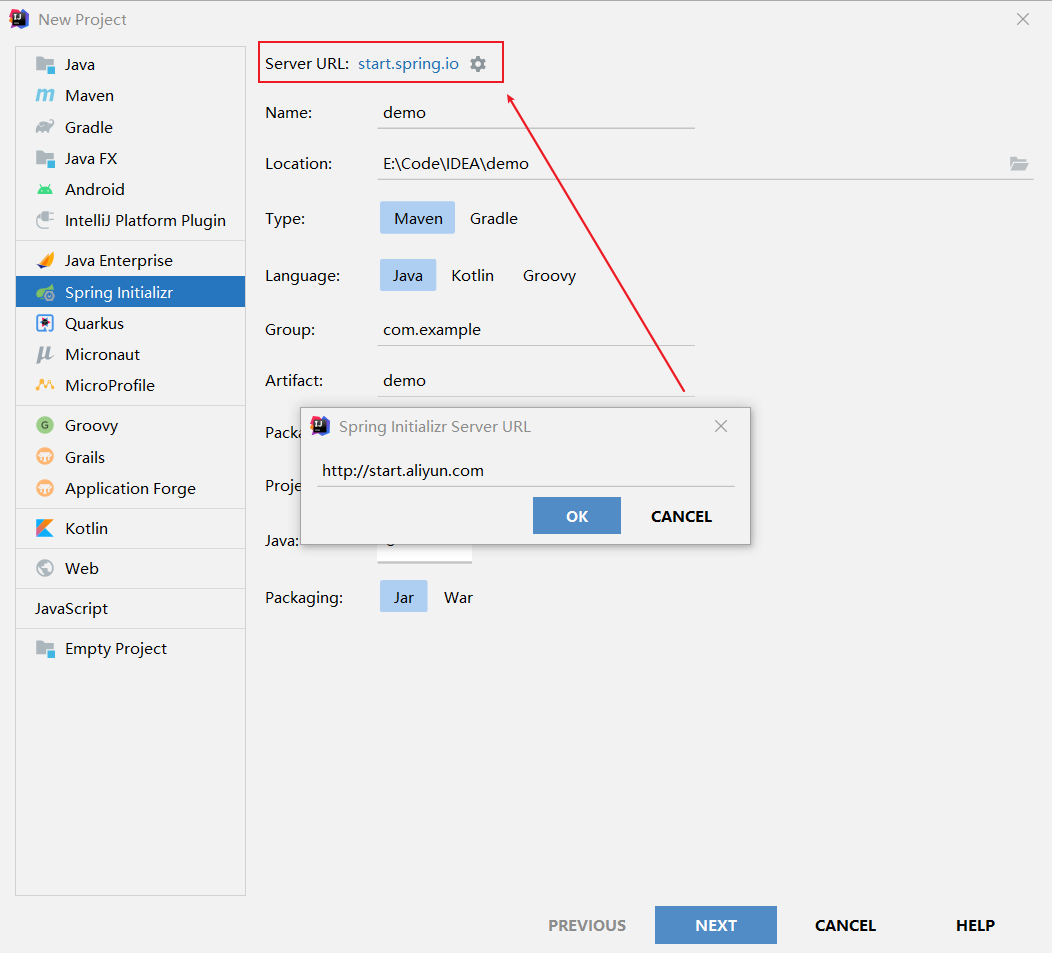1052x953 pixels.
Task: Click the Android robot icon
Action: pos(45,189)
